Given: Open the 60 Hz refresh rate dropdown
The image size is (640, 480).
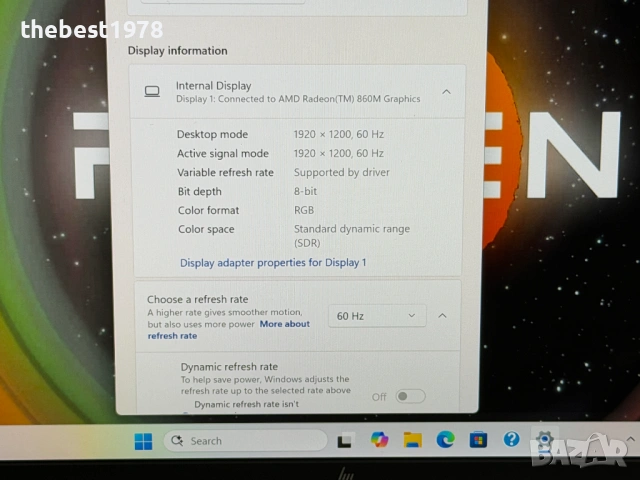Looking at the screenshot, I should pos(377,316).
